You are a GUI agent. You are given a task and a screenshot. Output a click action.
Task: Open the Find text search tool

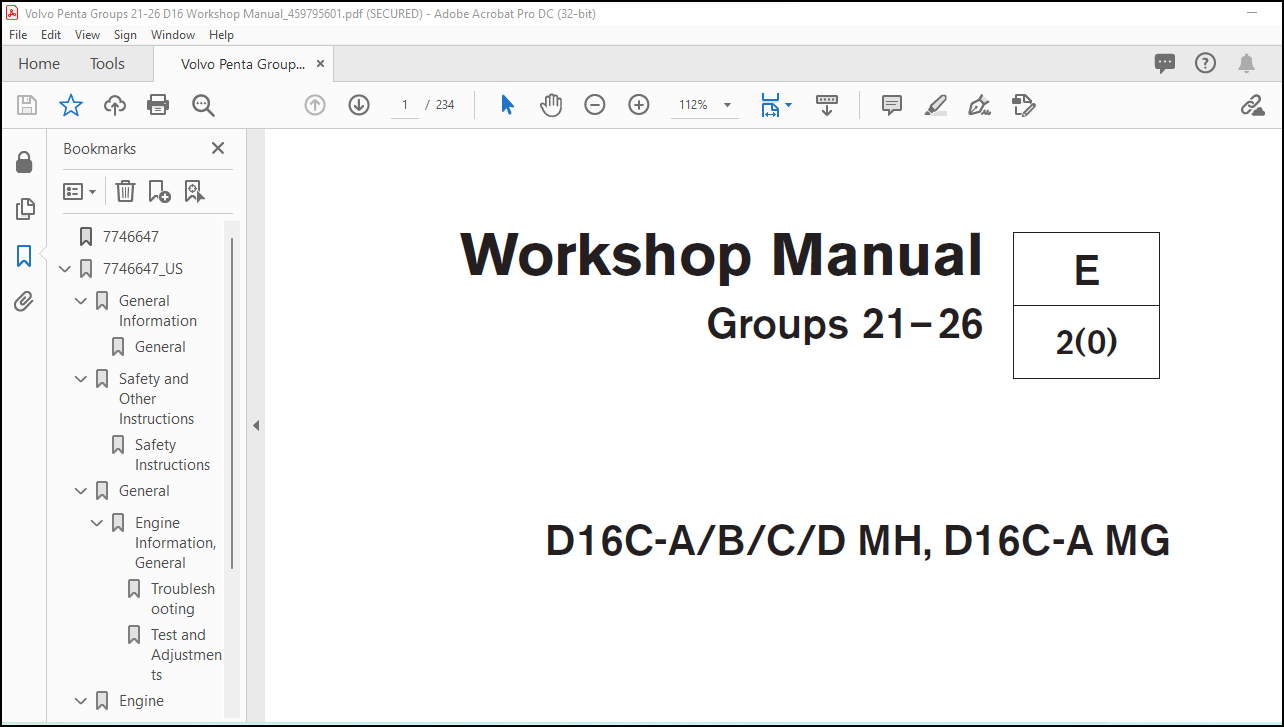pyautogui.click(x=203, y=105)
